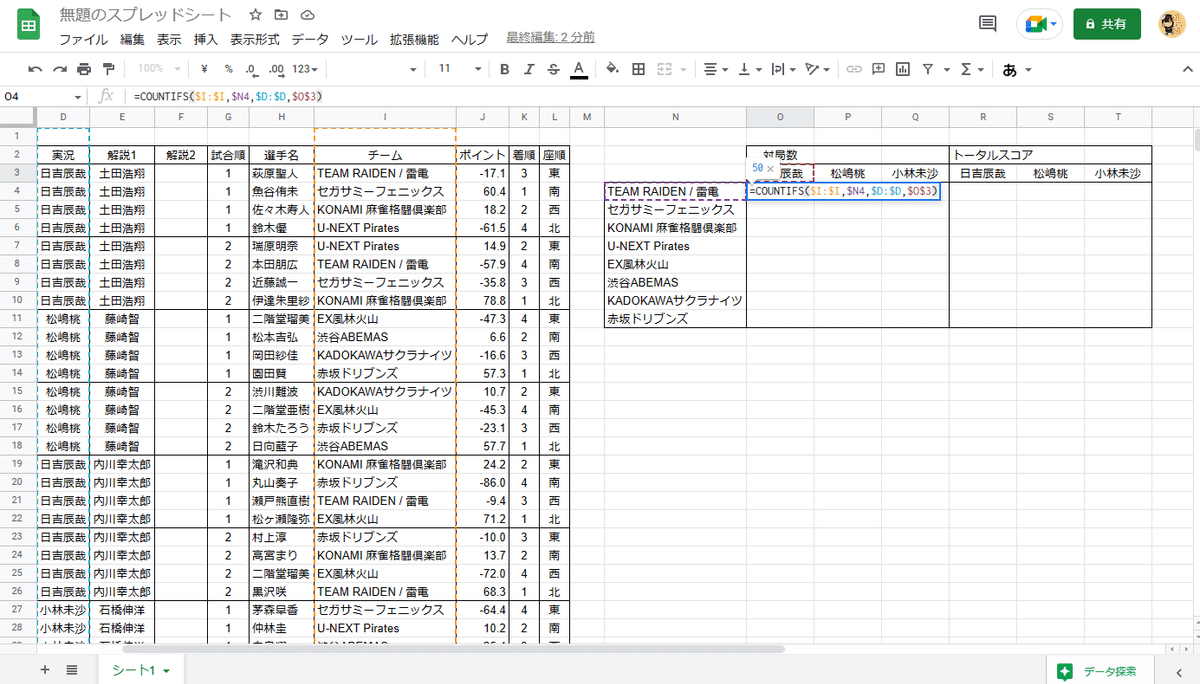
Task: Show the all sheets list
Action: tap(73, 670)
